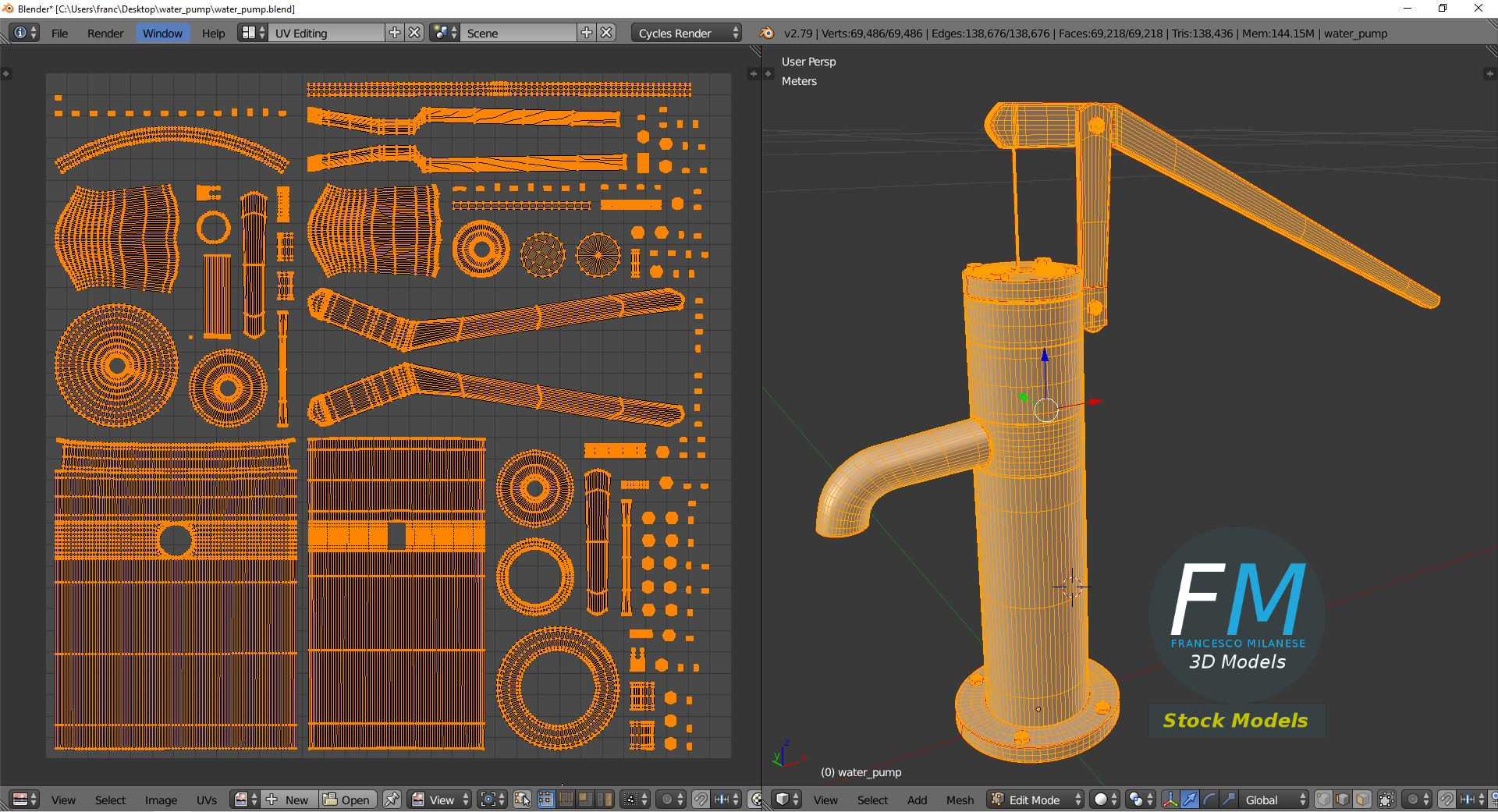Image resolution: width=1498 pixels, height=812 pixels.
Task: Delete the UV Editing screen layout
Action: point(415,33)
